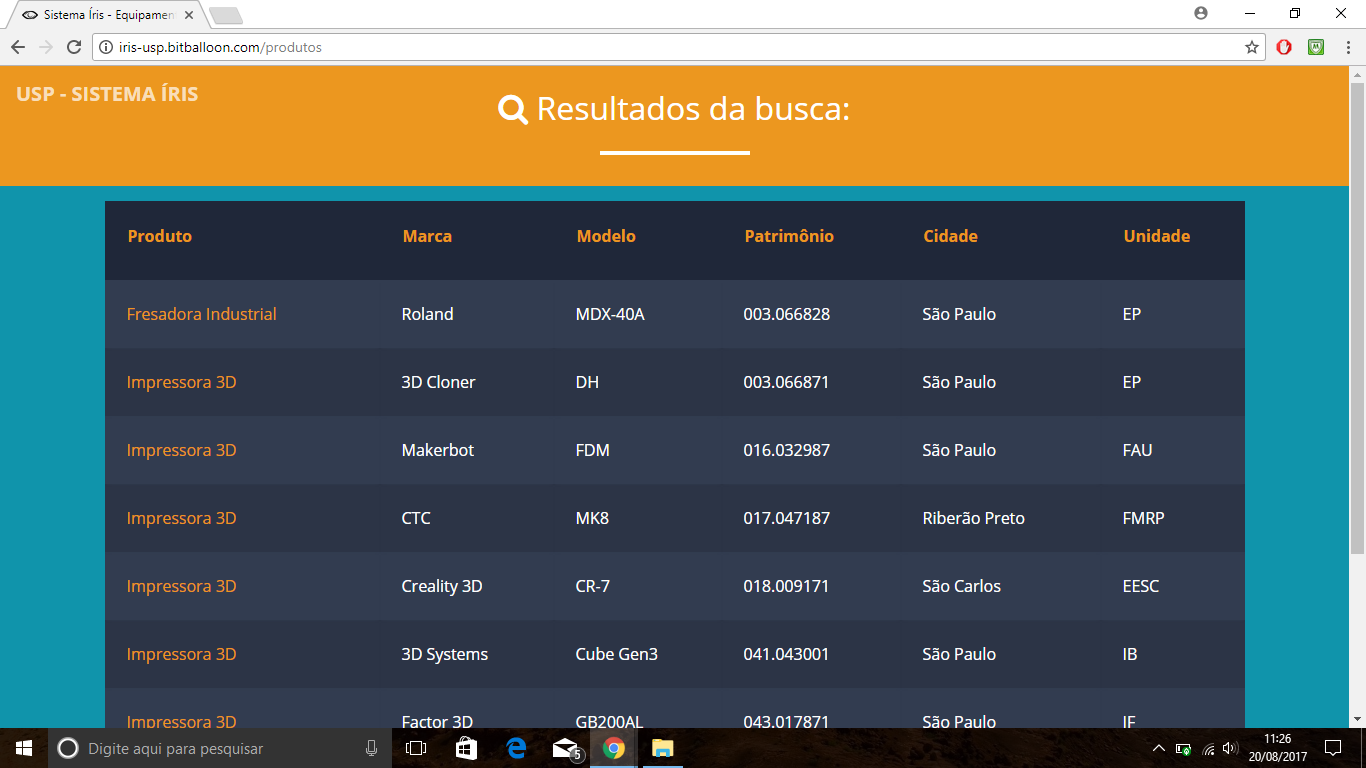Open the Opera extension icon
This screenshot has width=1366, height=768.
pyautogui.click(x=1284, y=47)
